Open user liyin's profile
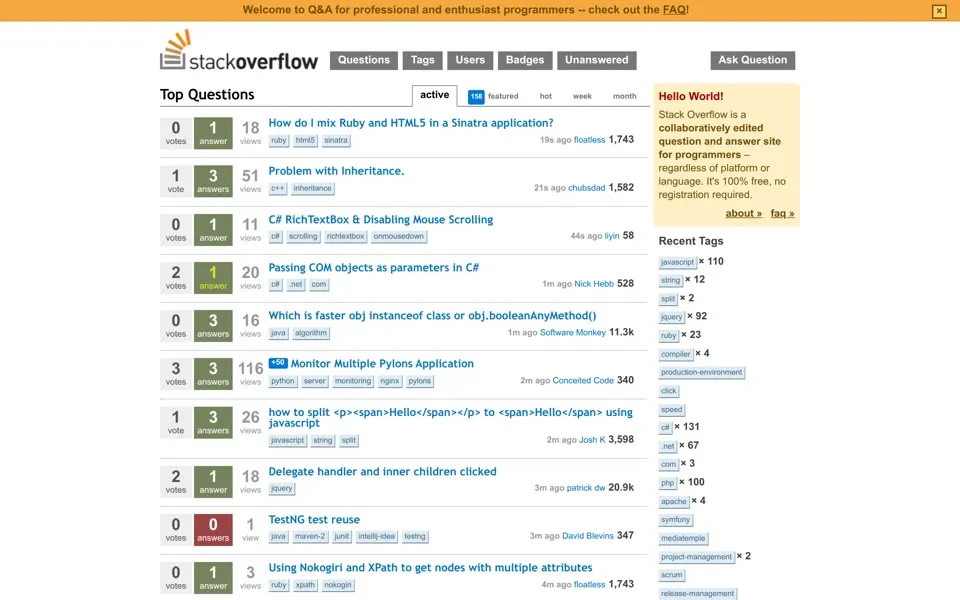The width and height of the screenshot is (960, 600). (612, 236)
